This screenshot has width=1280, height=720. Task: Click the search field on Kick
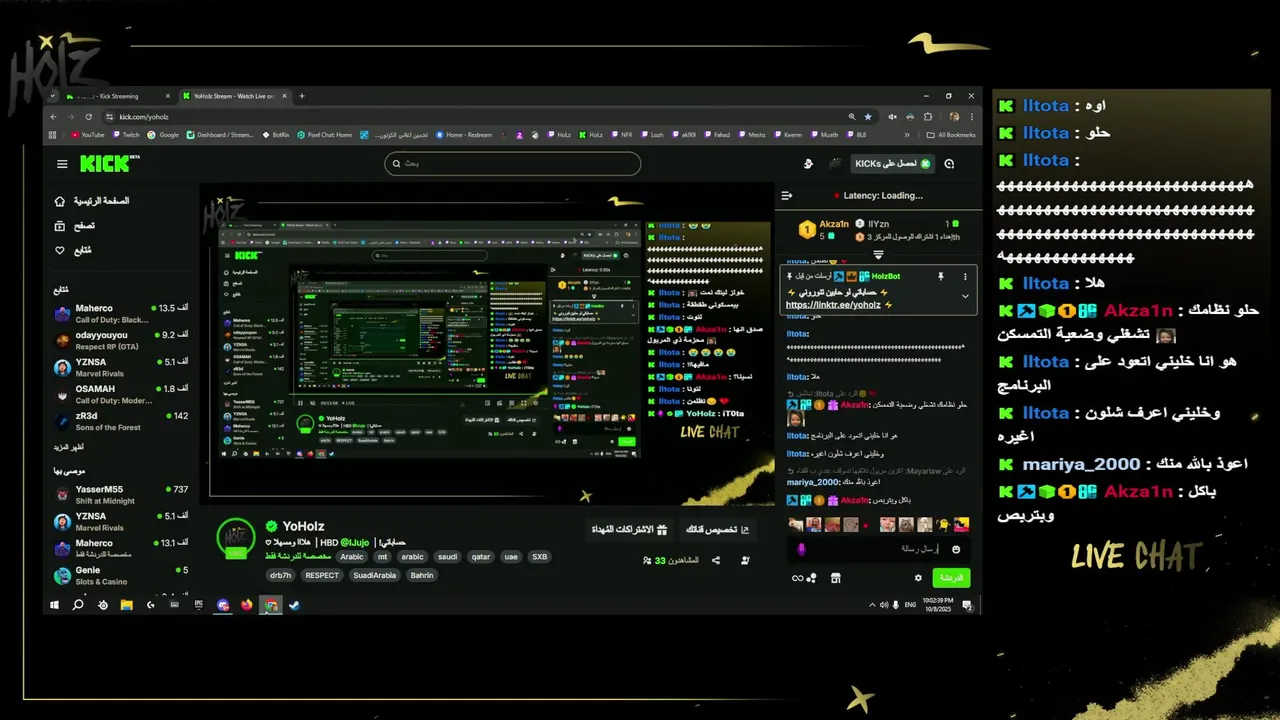point(512,163)
